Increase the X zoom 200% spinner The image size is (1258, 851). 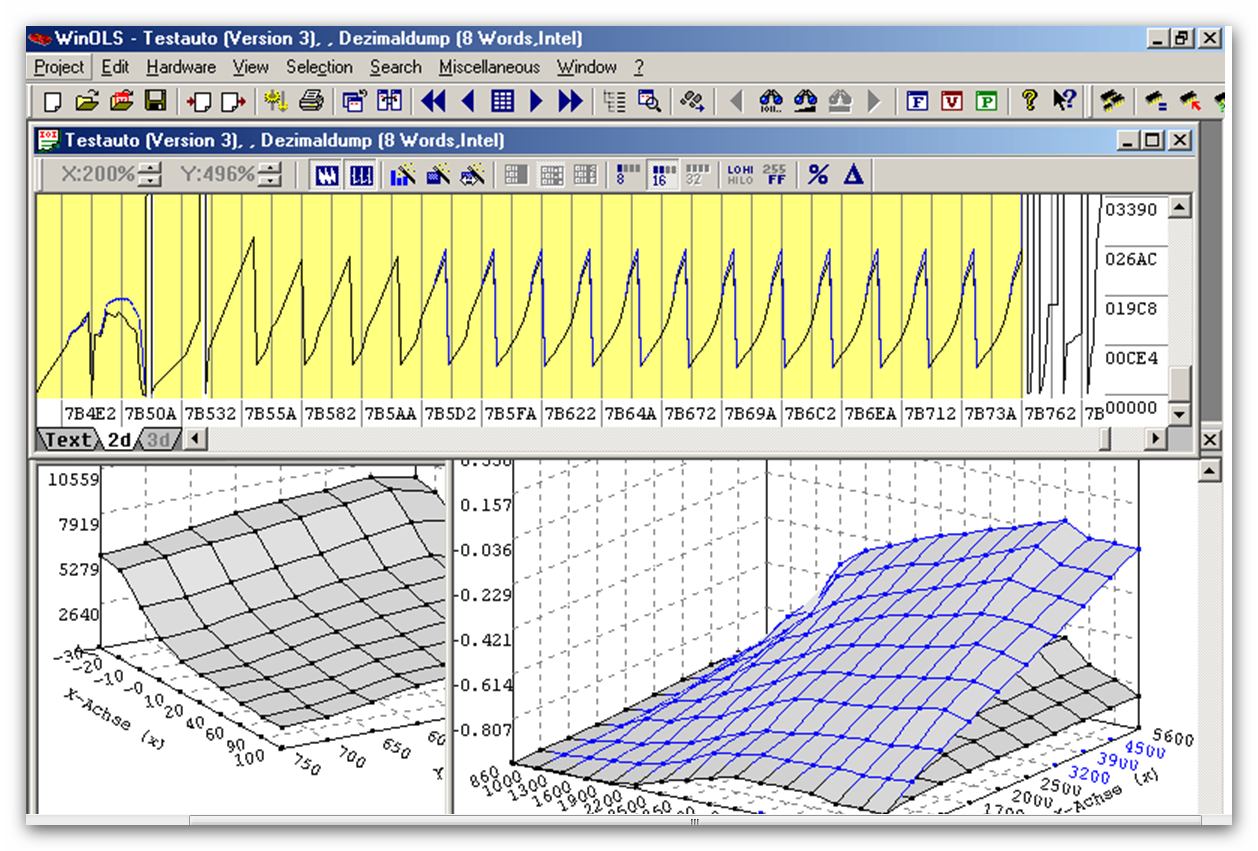point(150,169)
